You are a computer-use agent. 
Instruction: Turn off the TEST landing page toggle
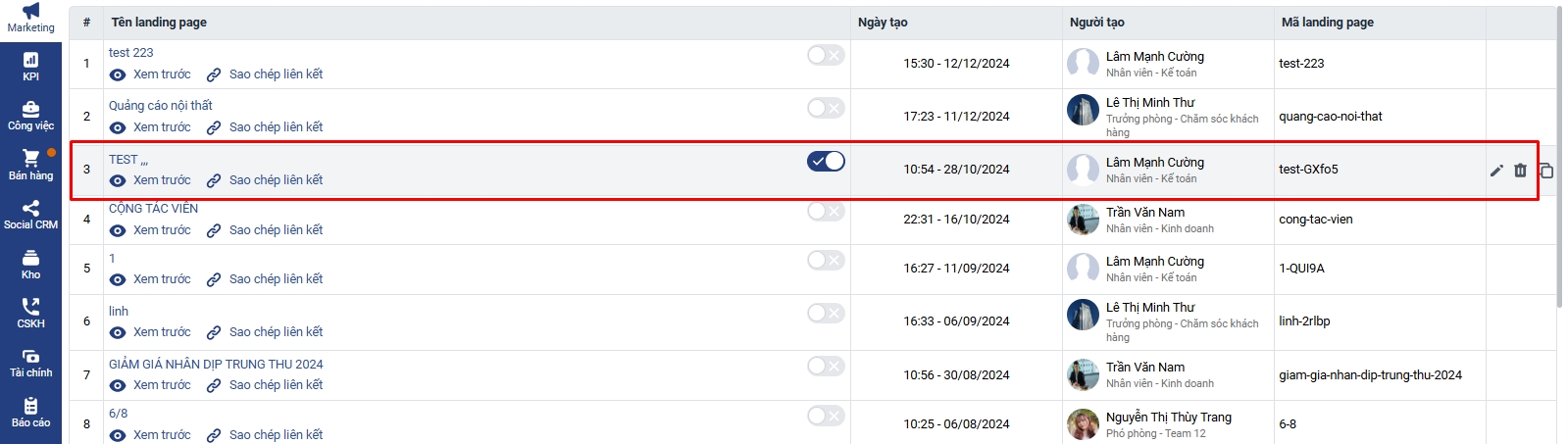[826, 161]
